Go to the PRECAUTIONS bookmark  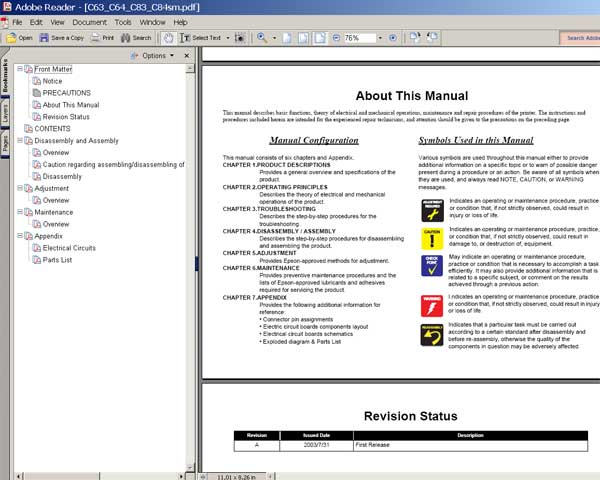[67, 93]
